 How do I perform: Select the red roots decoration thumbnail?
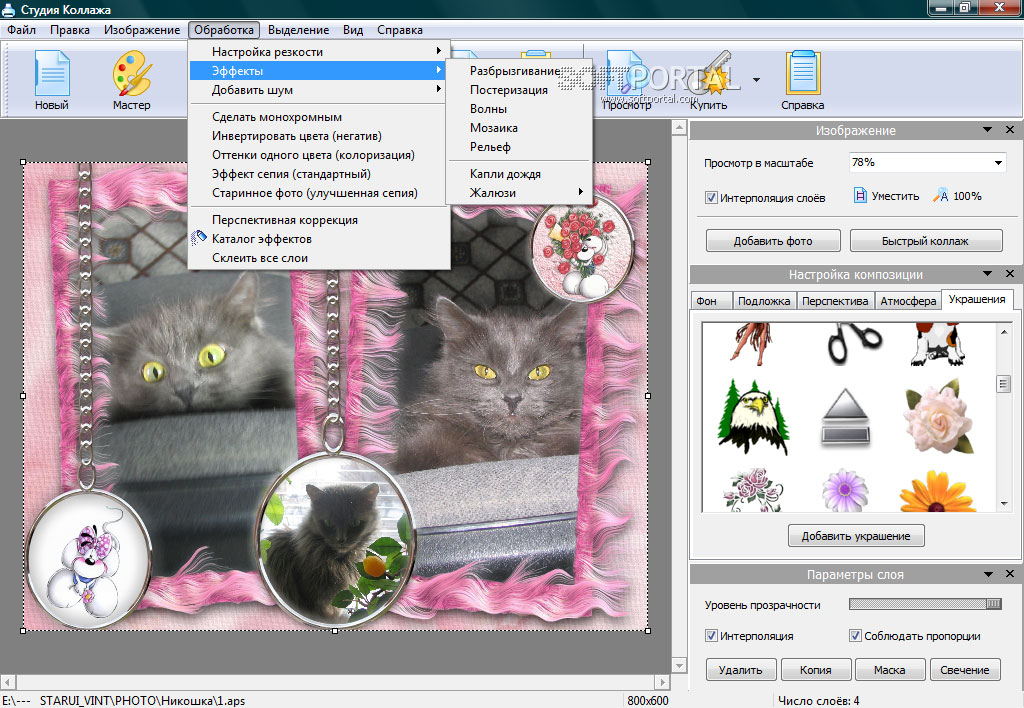[750, 343]
